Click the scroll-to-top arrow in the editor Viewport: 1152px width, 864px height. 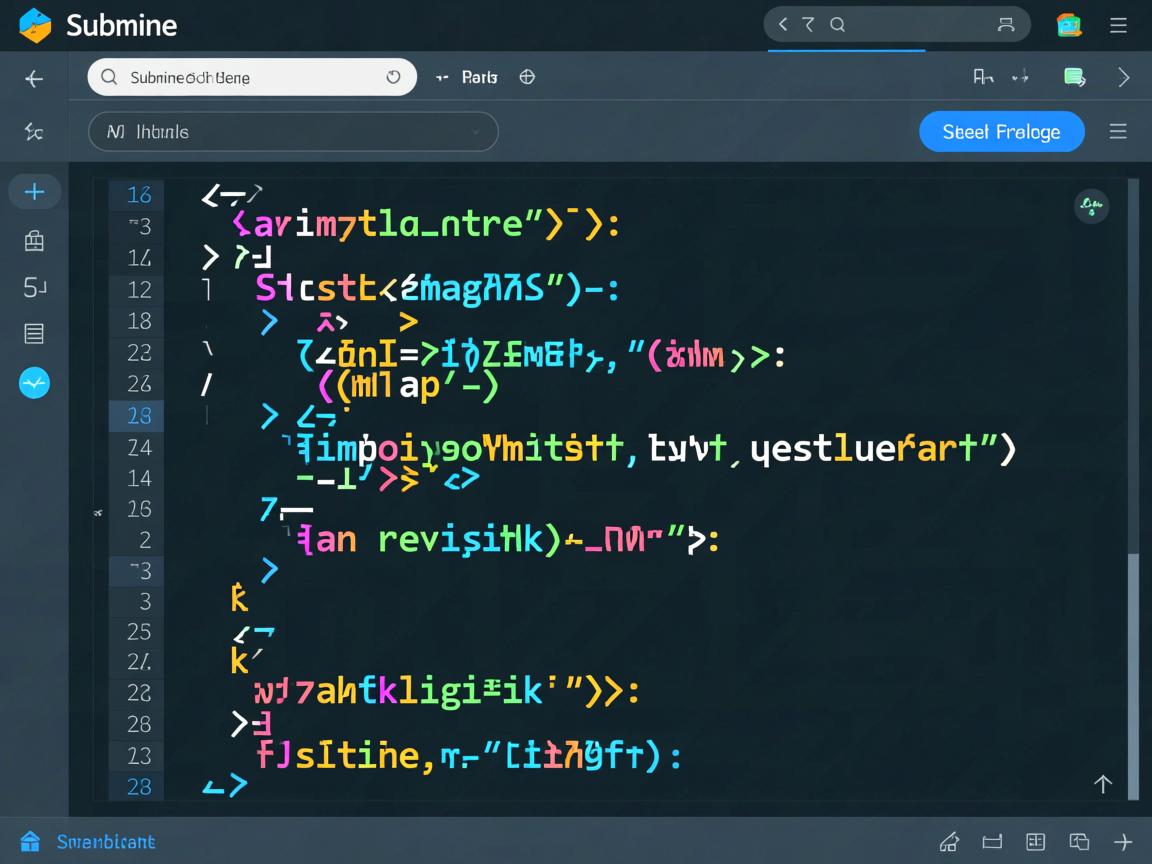point(1103,784)
